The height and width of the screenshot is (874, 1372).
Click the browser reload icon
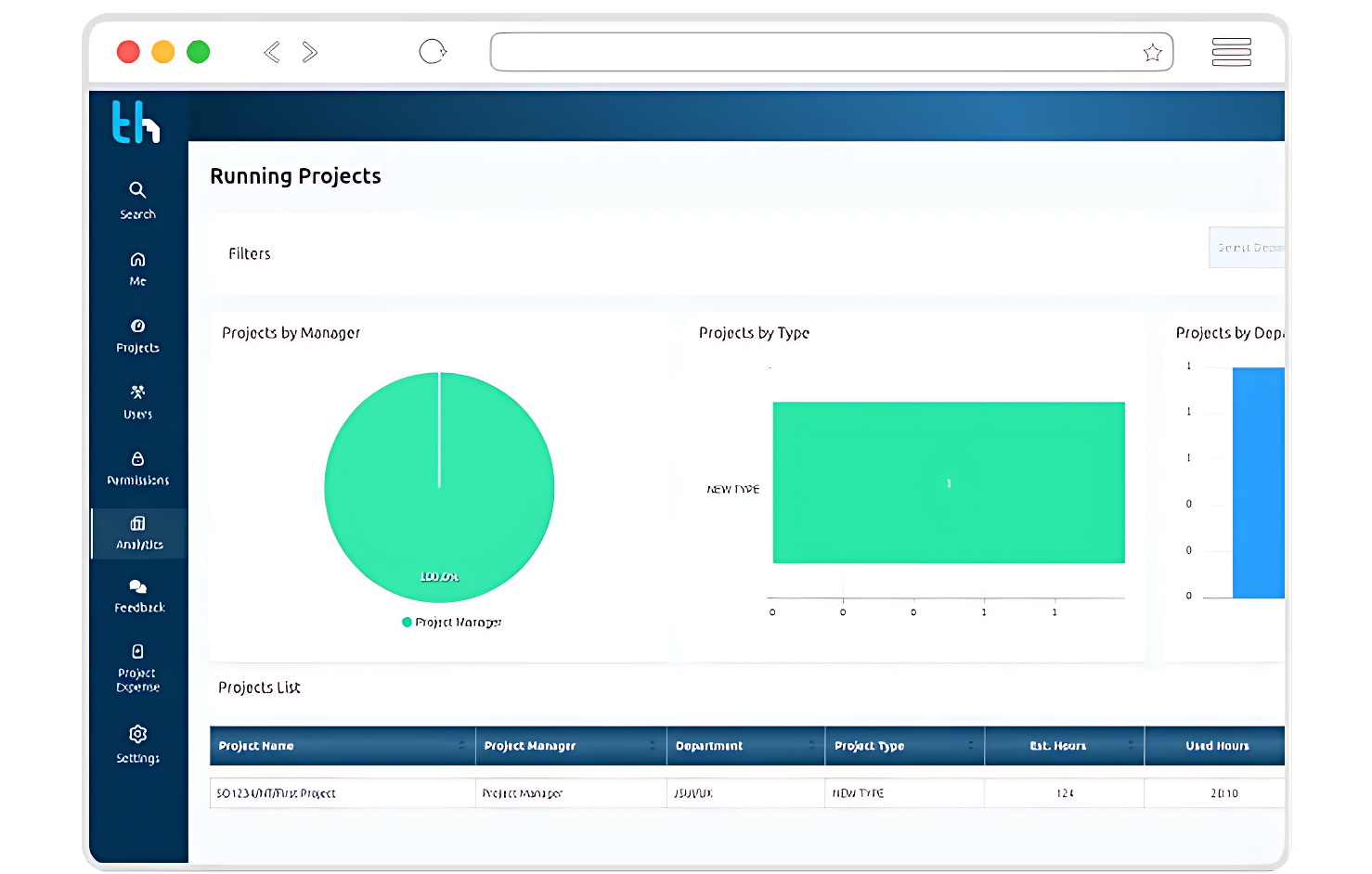[x=433, y=51]
